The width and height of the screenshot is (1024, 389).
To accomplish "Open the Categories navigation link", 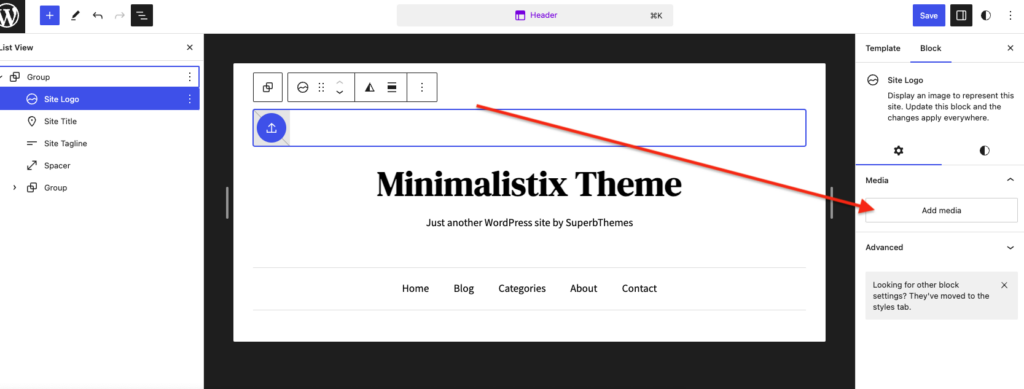I will coord(522,288).
